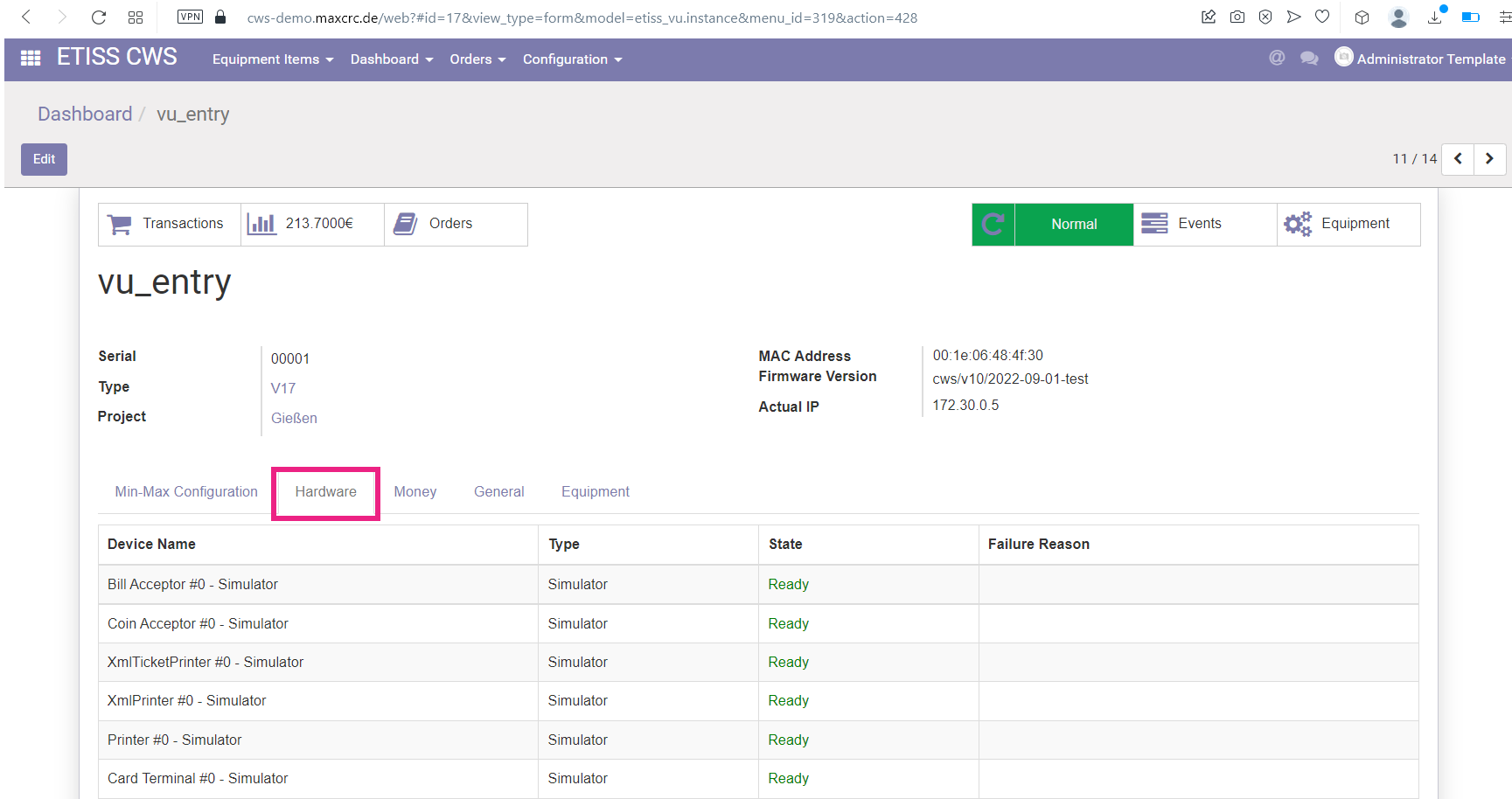Open the V17 type link
The image size is (1512, 799).
coord(283,388)
